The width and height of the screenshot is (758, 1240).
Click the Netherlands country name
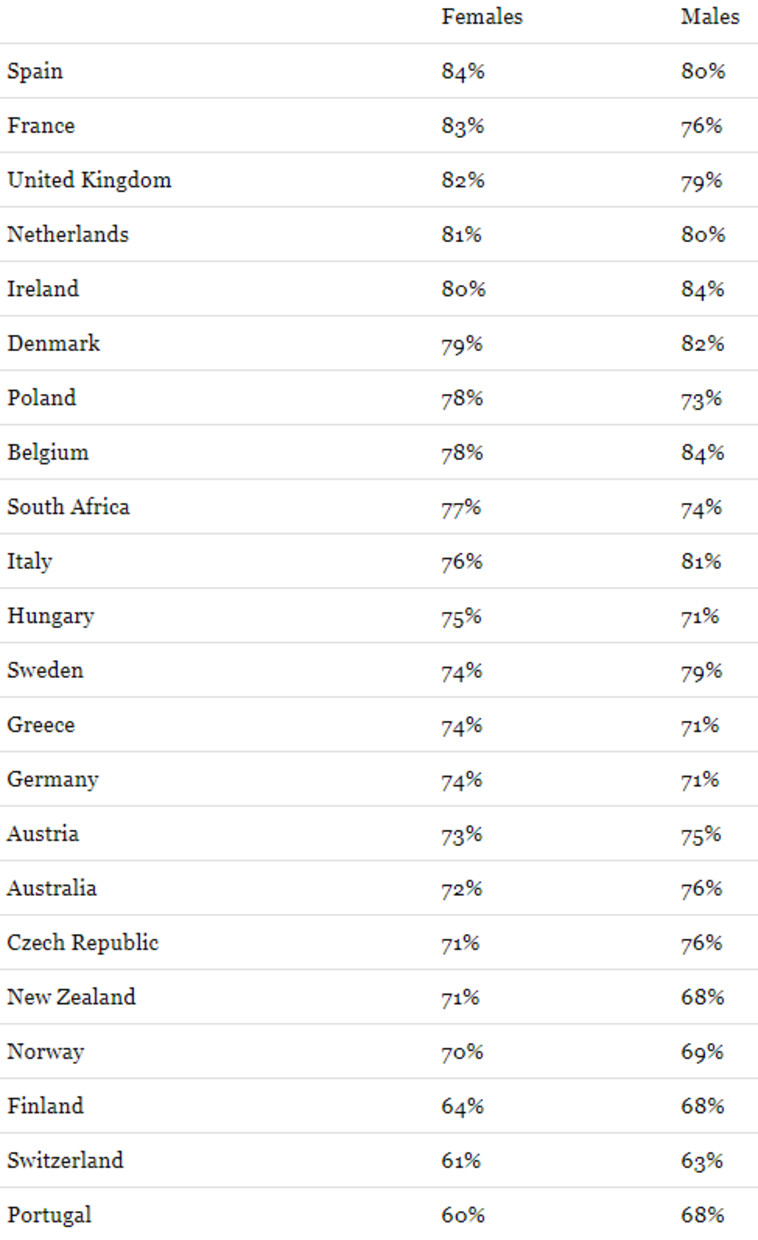[x=68, y=234]
